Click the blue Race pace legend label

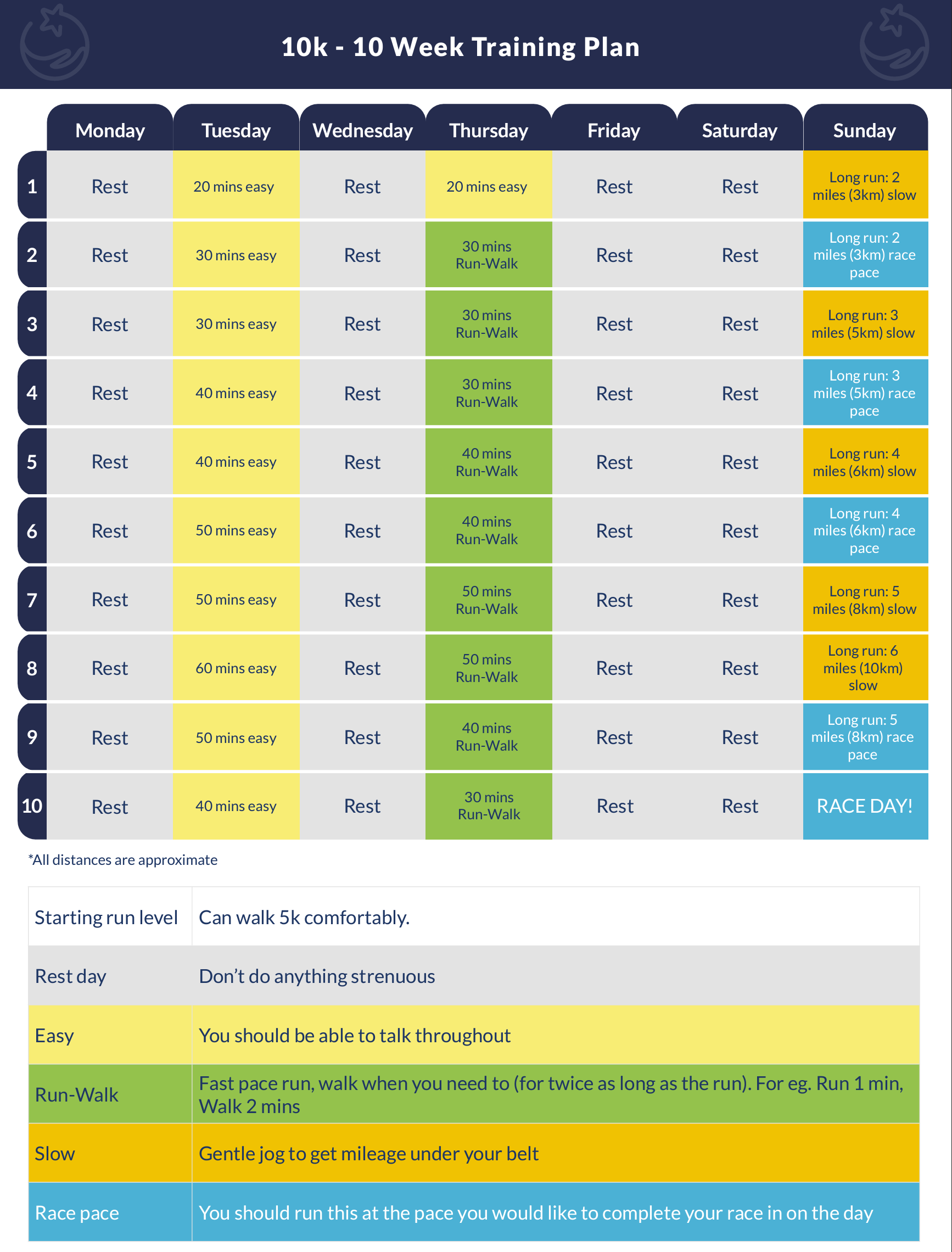(x=76, y=1212)
